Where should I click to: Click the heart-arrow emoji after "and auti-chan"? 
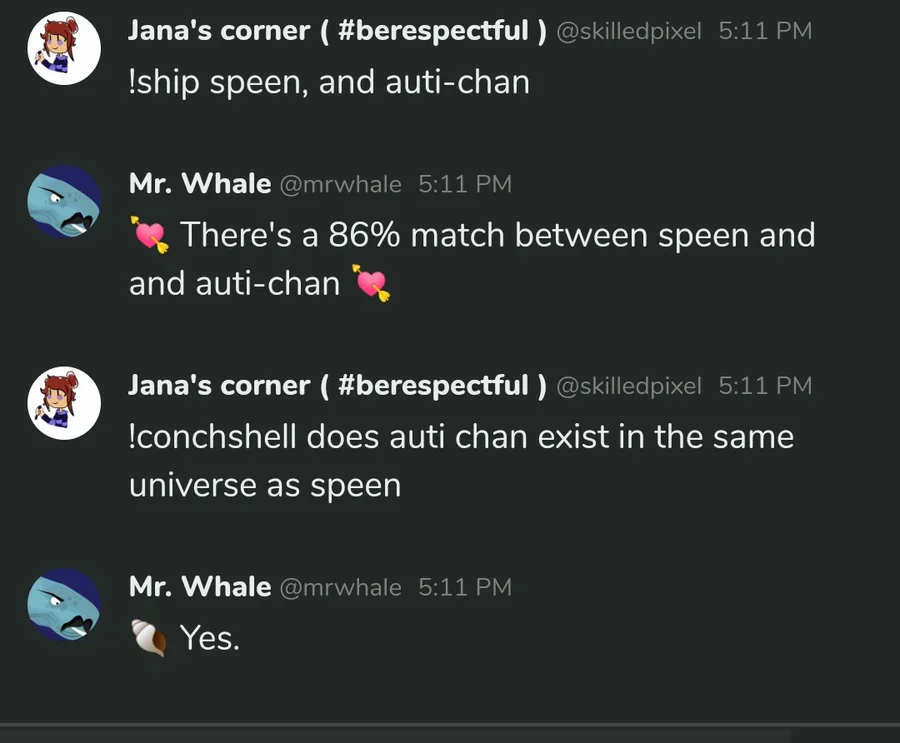[371, 285]
